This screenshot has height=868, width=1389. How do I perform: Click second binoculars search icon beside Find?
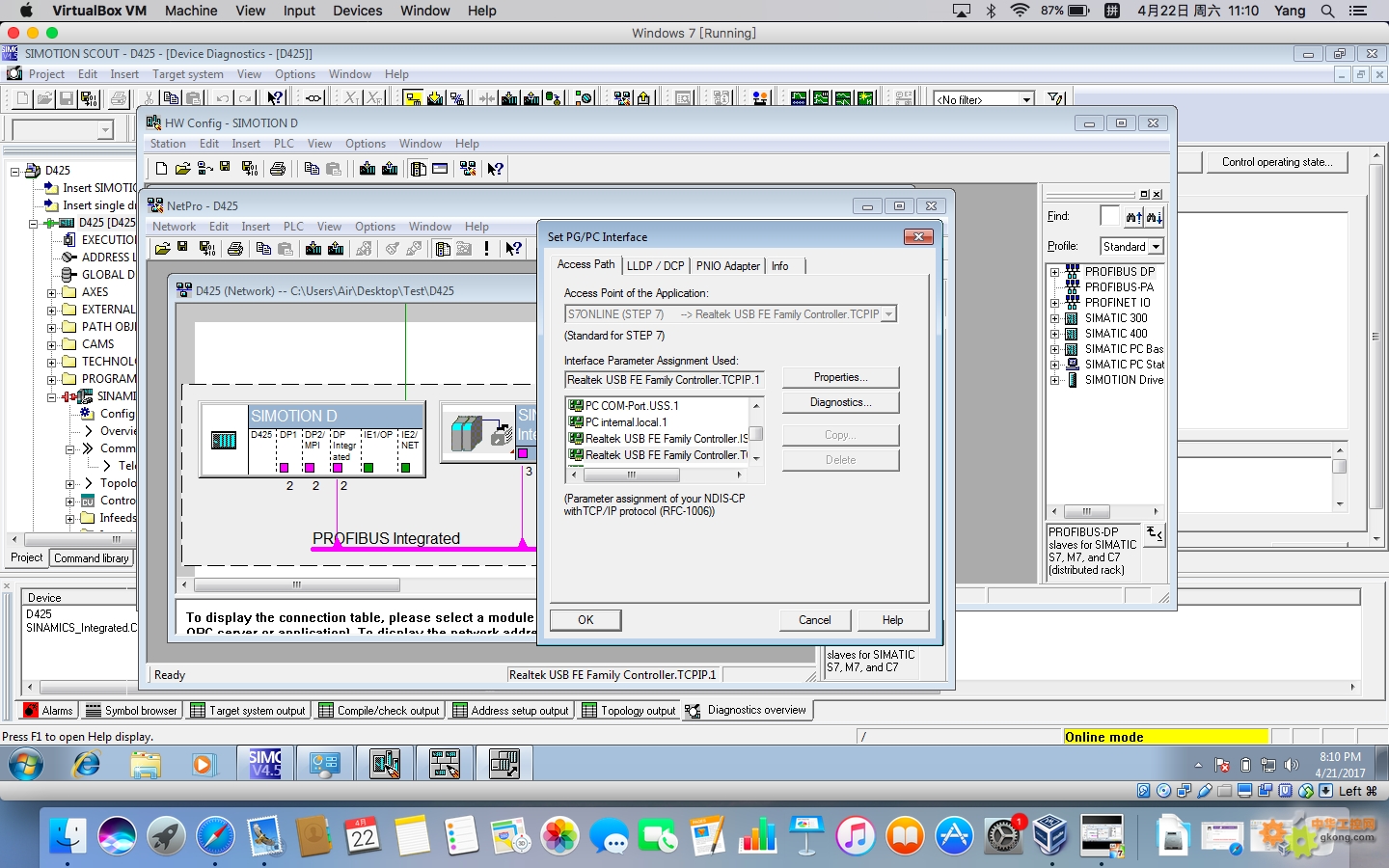pos(1155,217)
